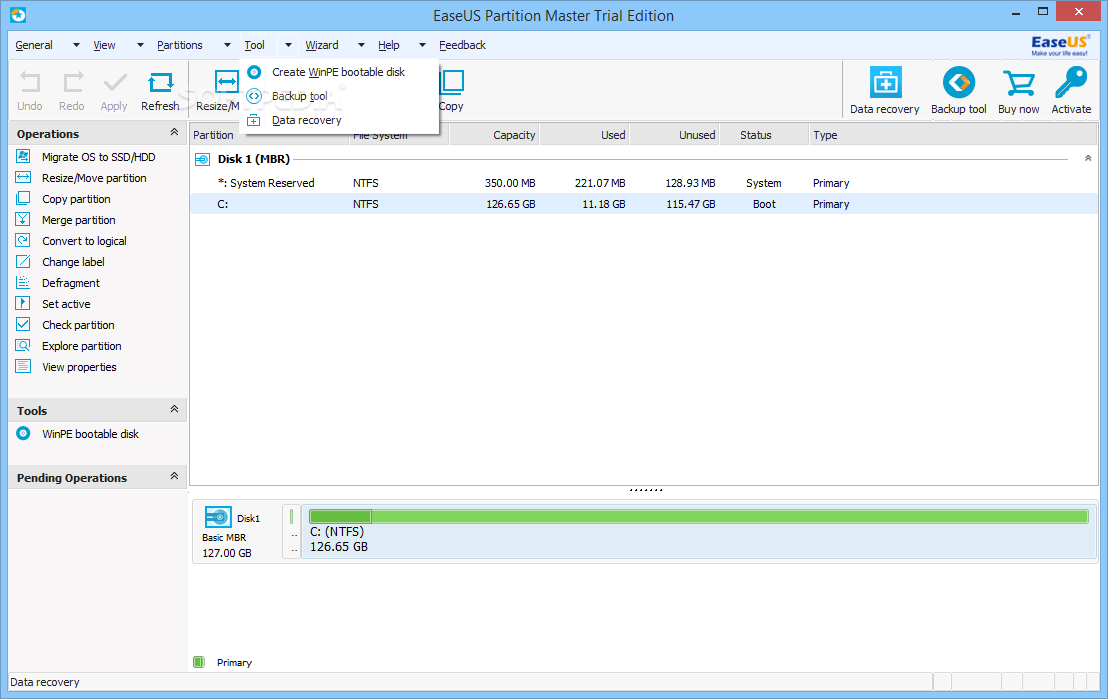Viewport: 1108px width, 699px height.
Task: Click the Primary green legend swatch
Action: point(199,662)
